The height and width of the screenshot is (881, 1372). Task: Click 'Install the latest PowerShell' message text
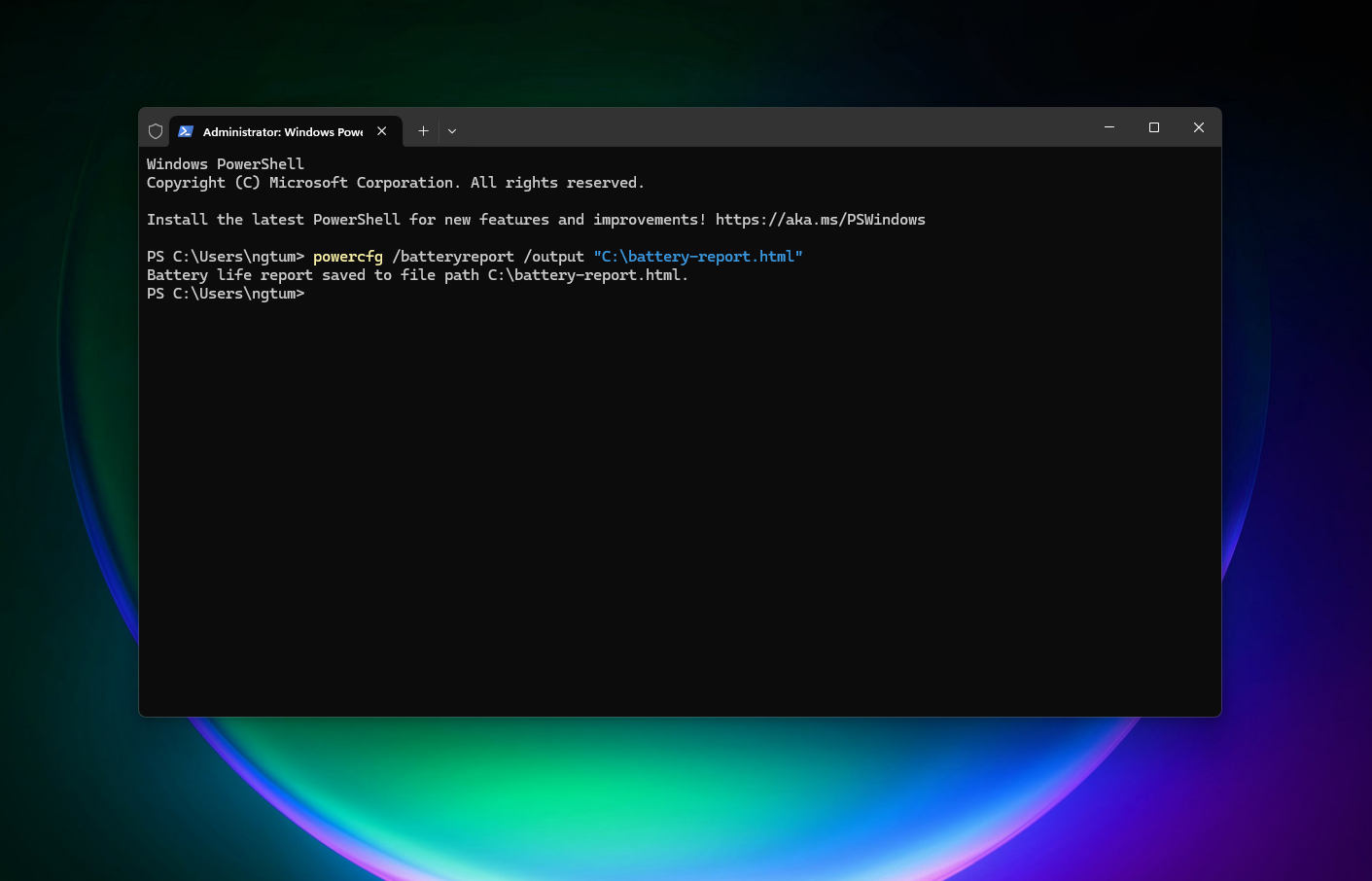427,220
